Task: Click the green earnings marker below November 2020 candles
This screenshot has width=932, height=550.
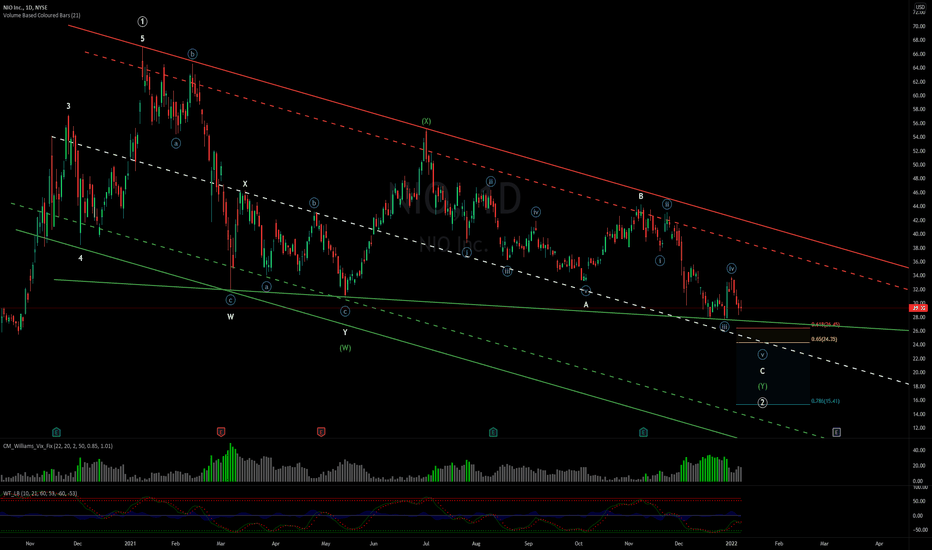Action: point(56,432)
